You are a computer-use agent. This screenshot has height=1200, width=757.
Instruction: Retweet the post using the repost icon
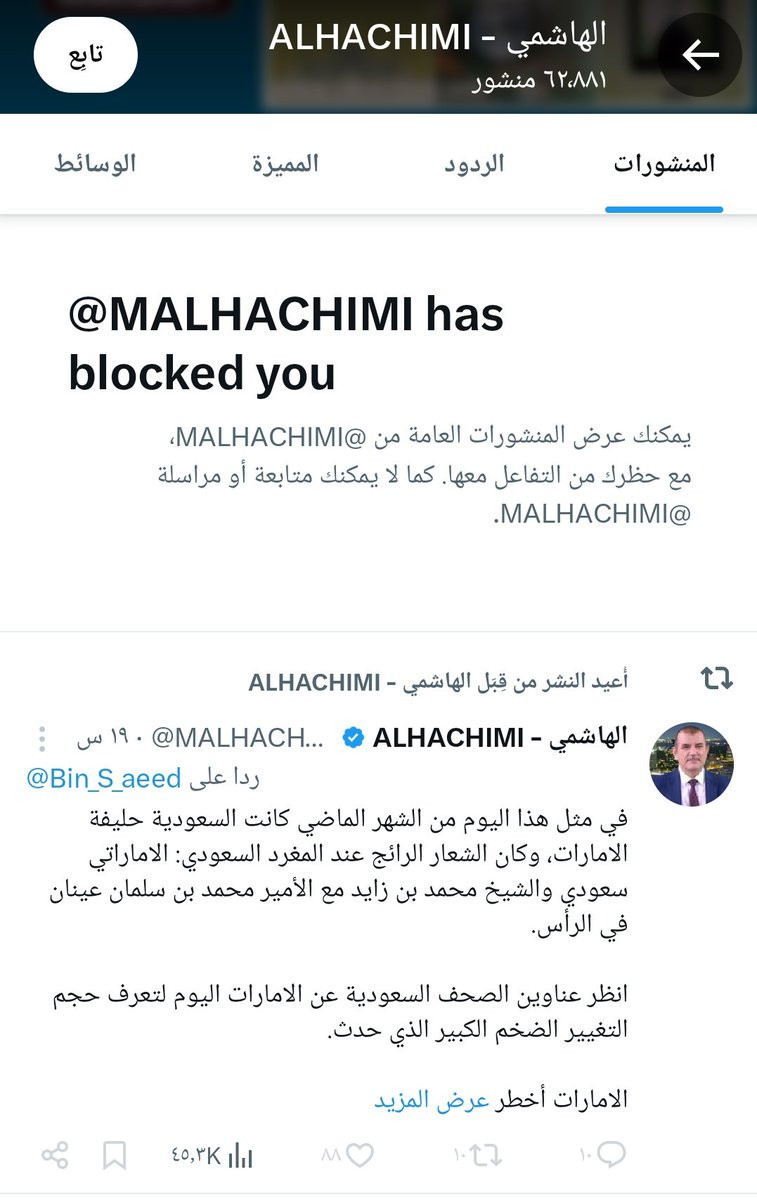click(475, 1156)
